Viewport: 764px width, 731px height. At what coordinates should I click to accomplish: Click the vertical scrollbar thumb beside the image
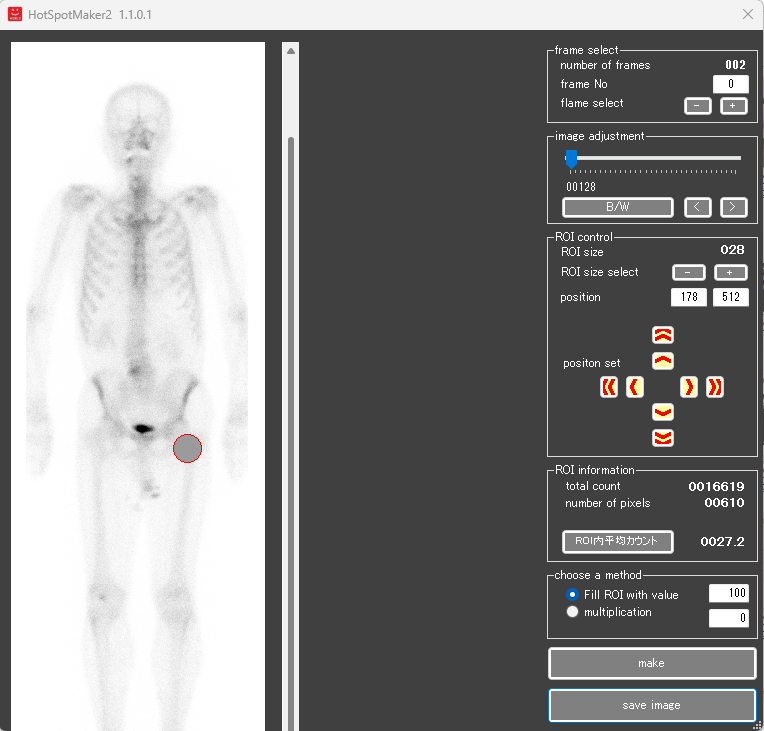click(x=291, y=434)
